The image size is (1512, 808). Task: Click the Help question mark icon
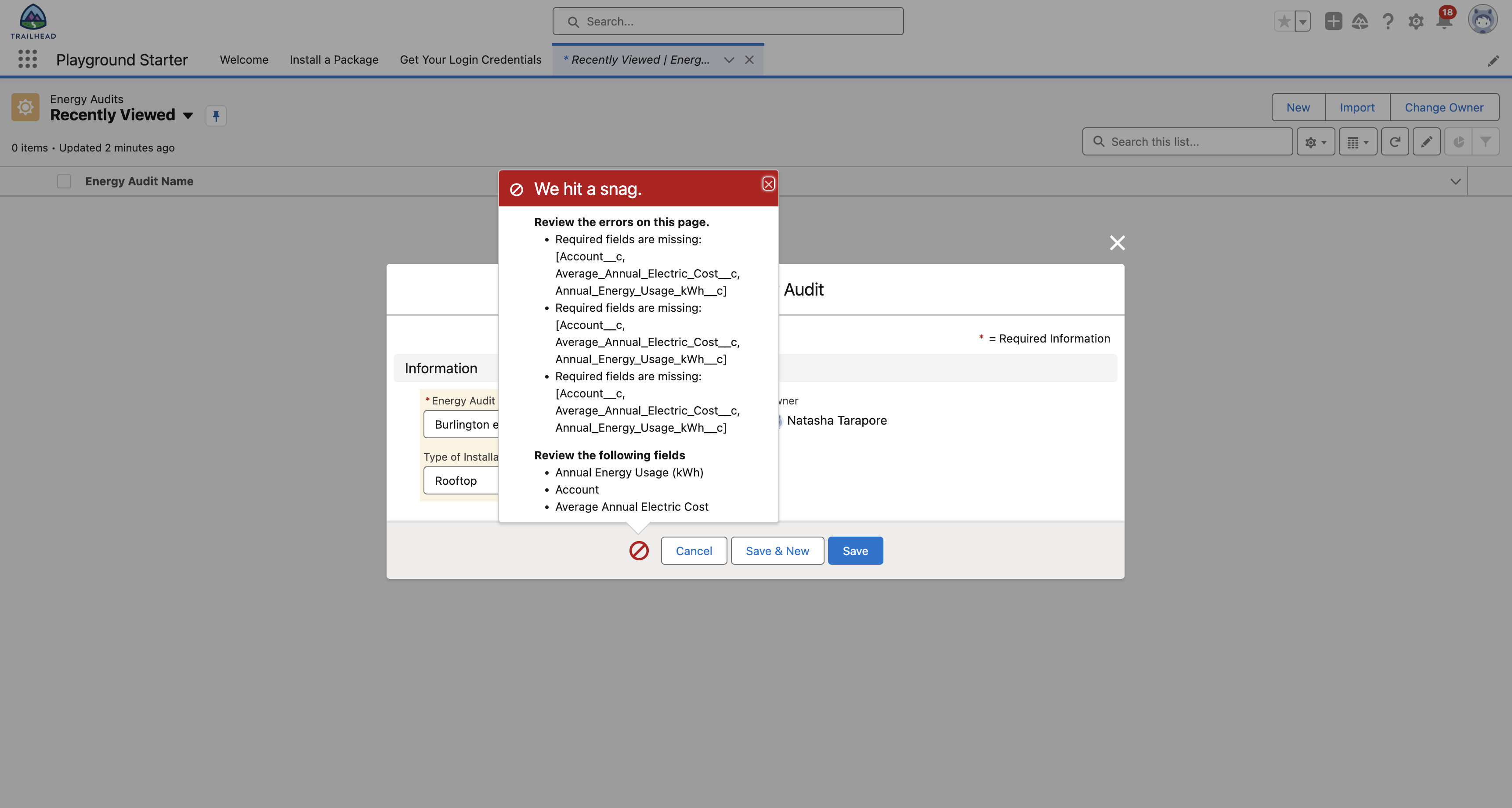pos(1388,22)
